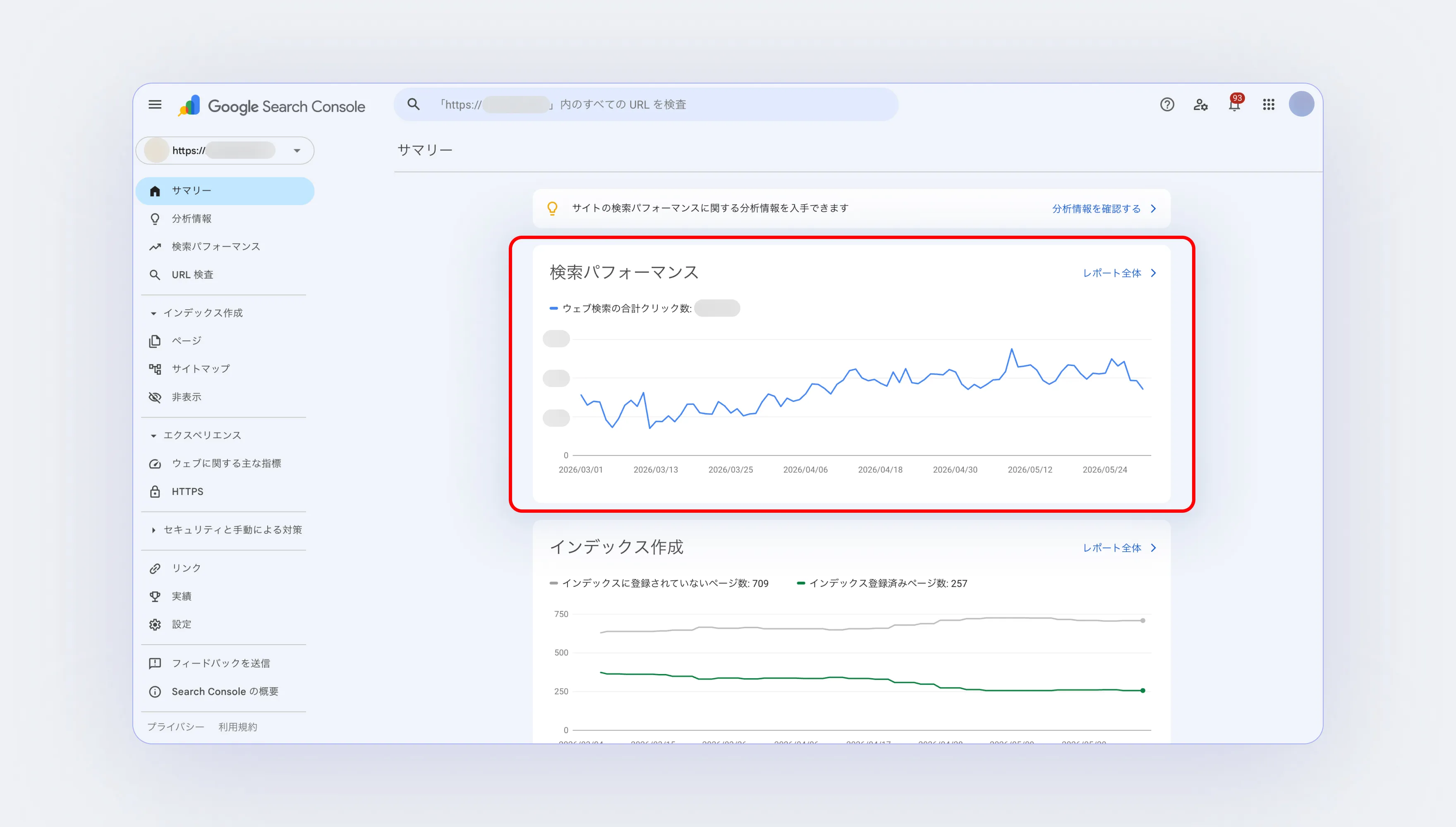
Task: Click the Google Search Console logo
Action: click(271, 105)
